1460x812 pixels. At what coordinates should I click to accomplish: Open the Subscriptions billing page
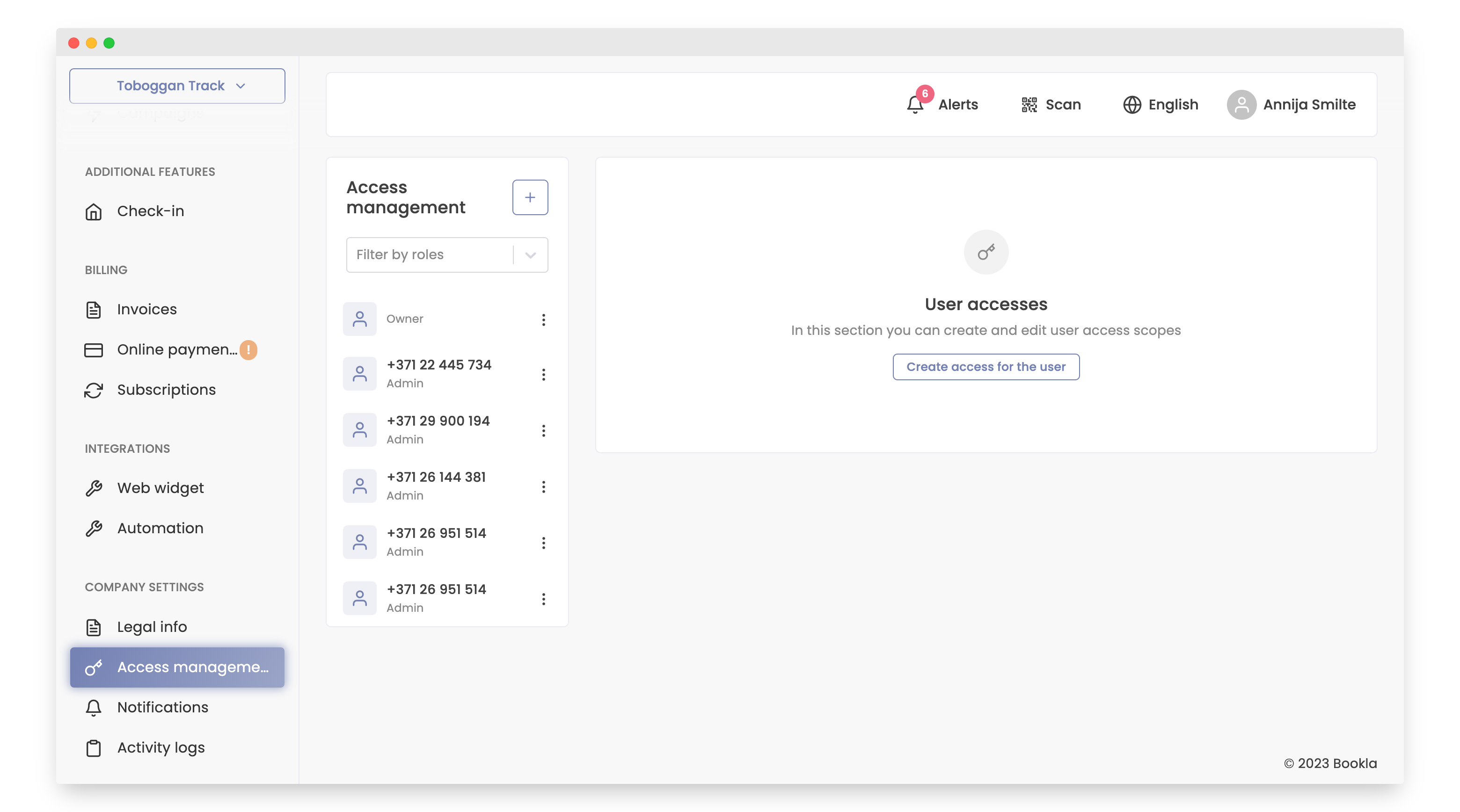166,390
